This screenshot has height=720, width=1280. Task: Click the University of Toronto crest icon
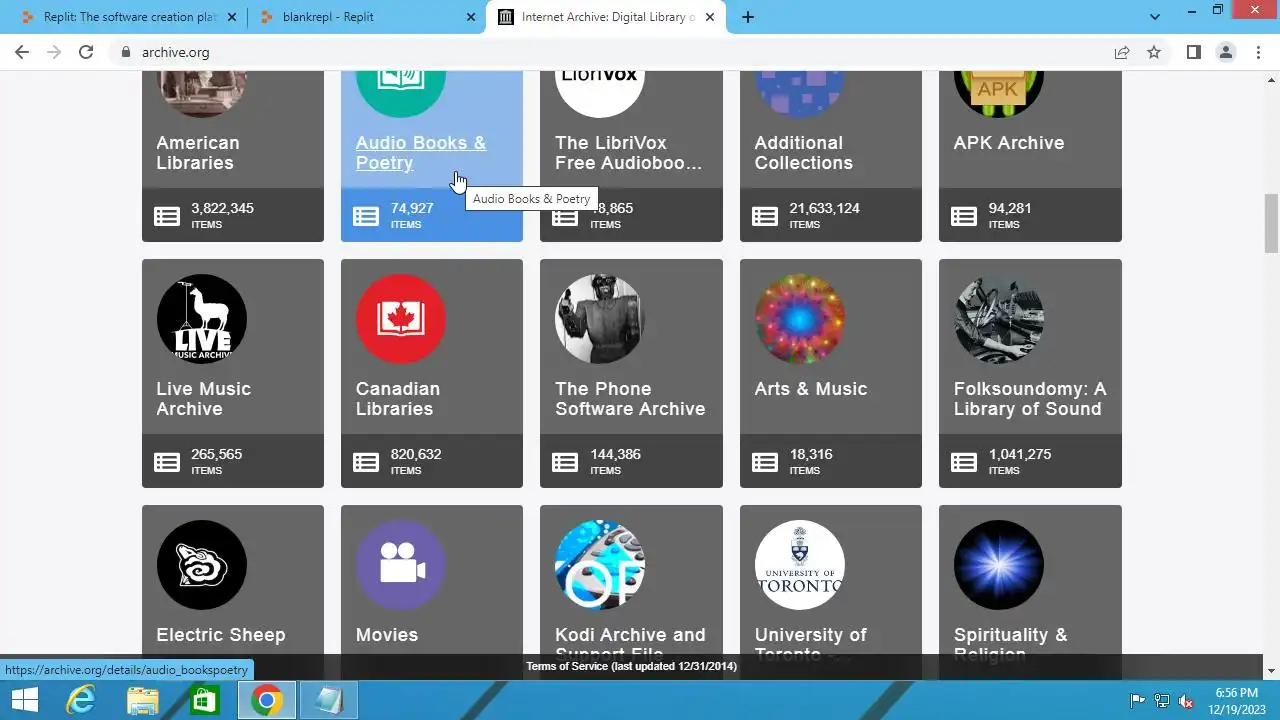pyautogui.click(x=799, y=565)
